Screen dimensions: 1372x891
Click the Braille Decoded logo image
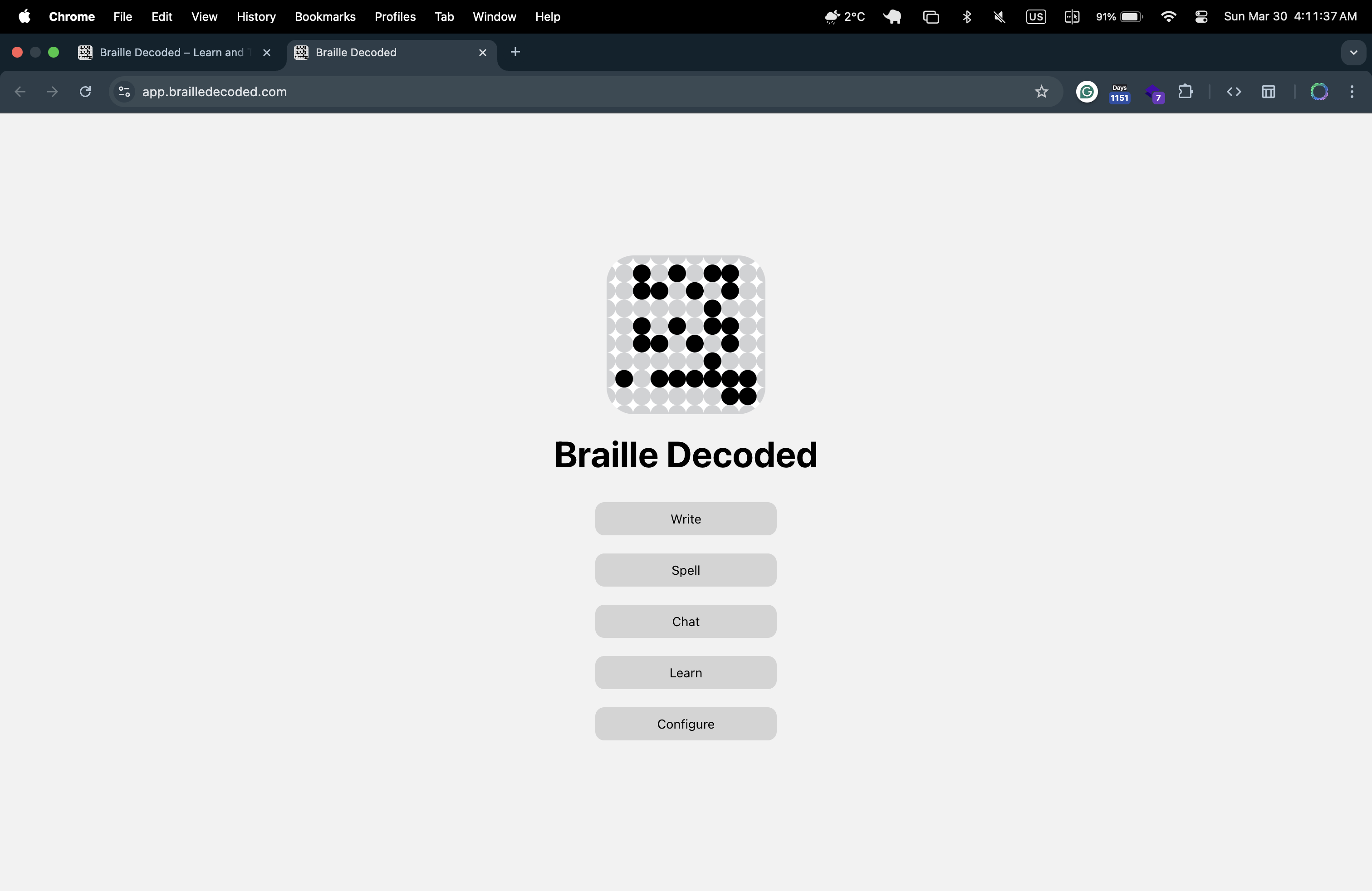tap(686, 334)
